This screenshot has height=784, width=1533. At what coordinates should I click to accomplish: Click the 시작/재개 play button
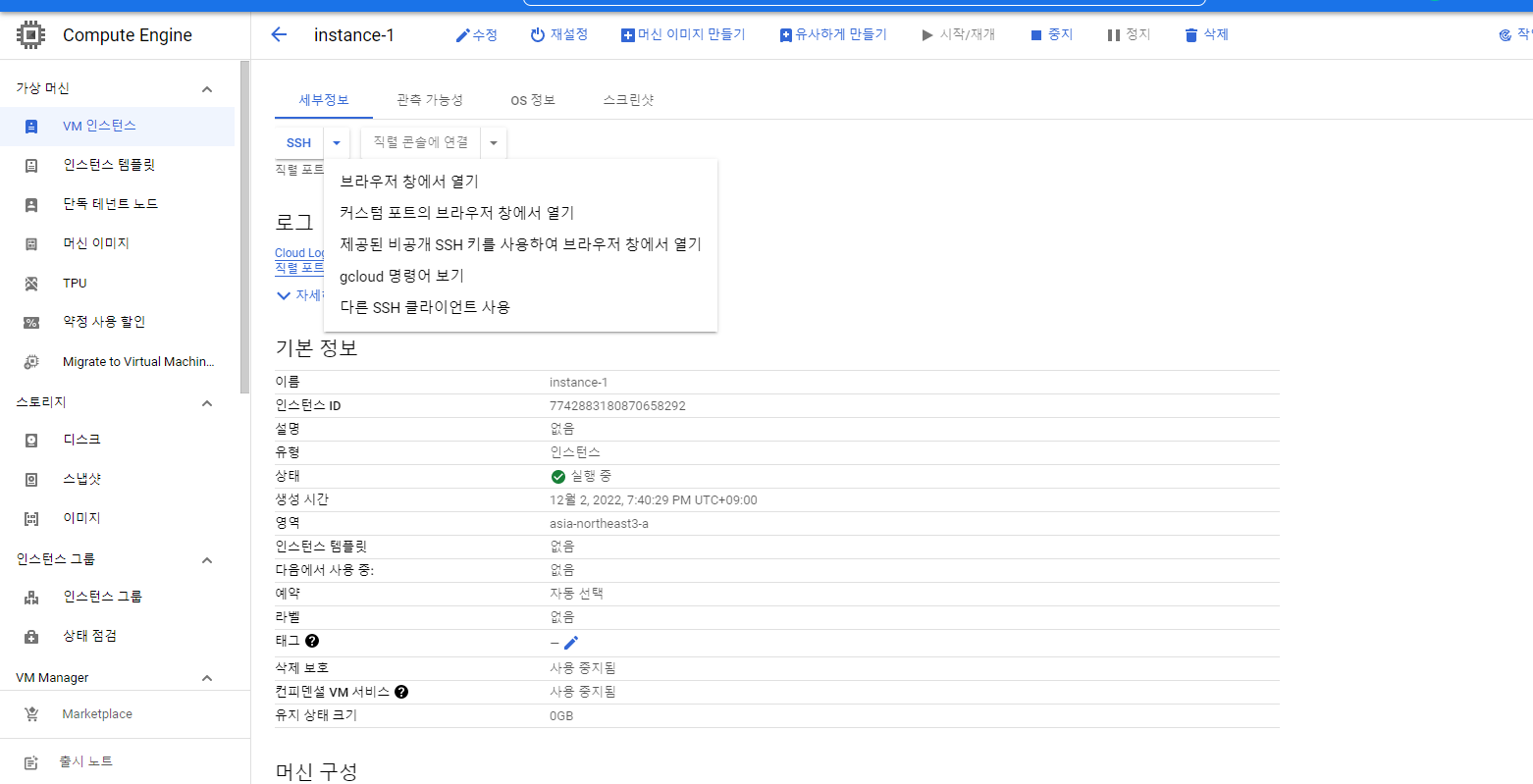coord(958,34)
